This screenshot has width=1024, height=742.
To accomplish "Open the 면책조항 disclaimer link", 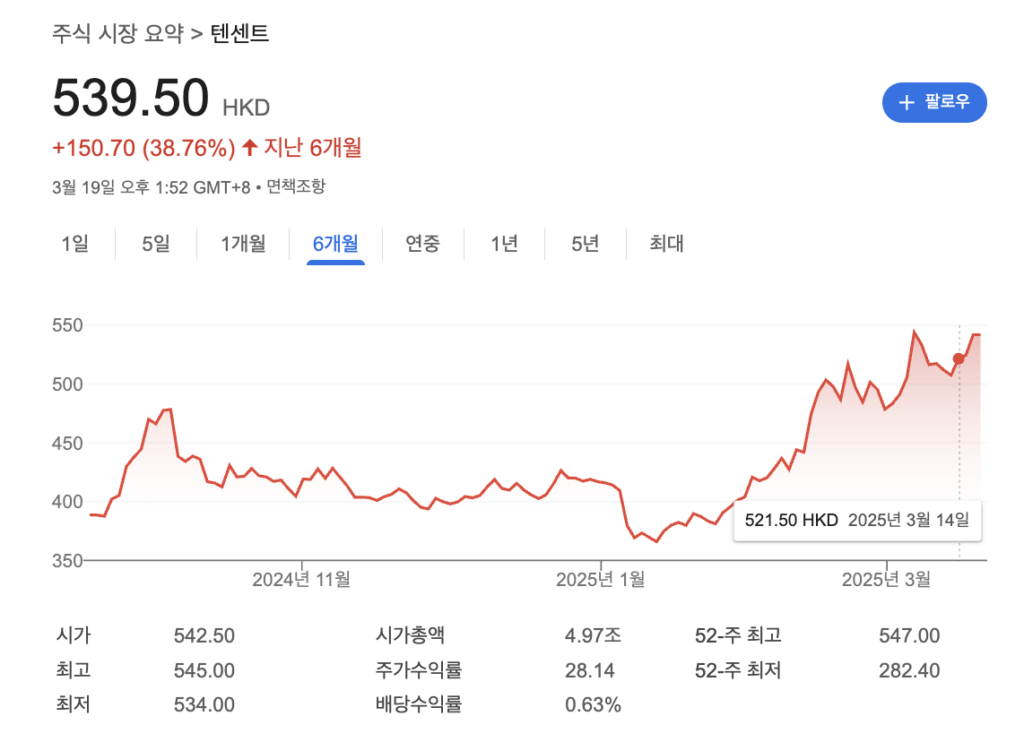I will click(x=295, y=187).
